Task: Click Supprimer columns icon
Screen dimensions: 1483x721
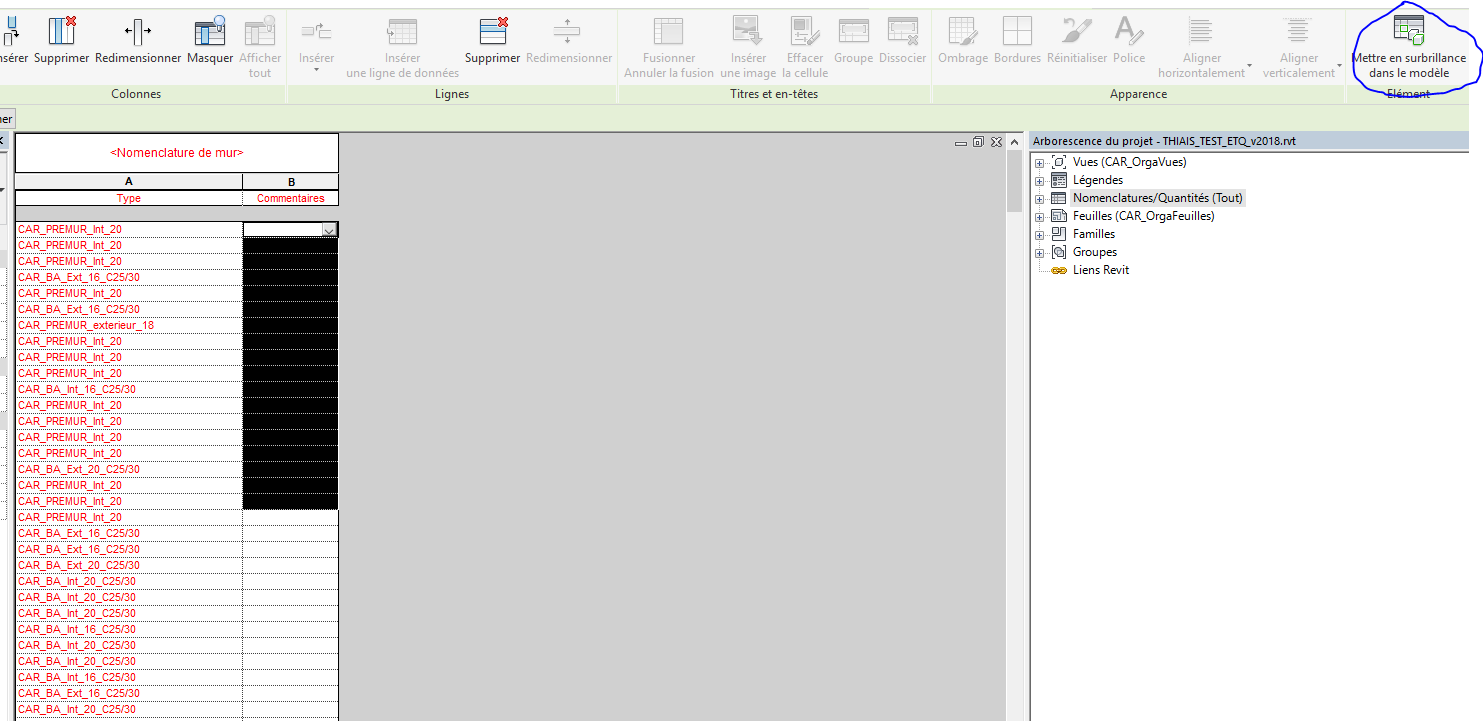Action: click(62, 32)
